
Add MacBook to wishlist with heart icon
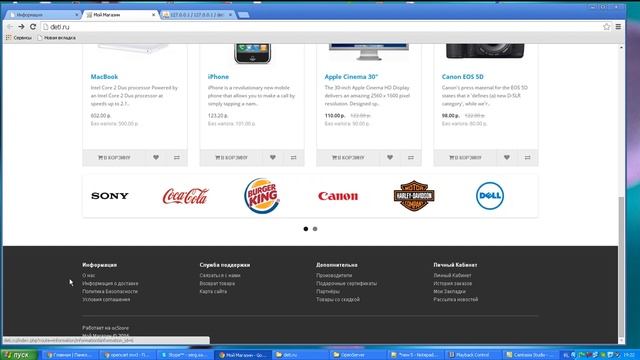click(x=156, y=158)
